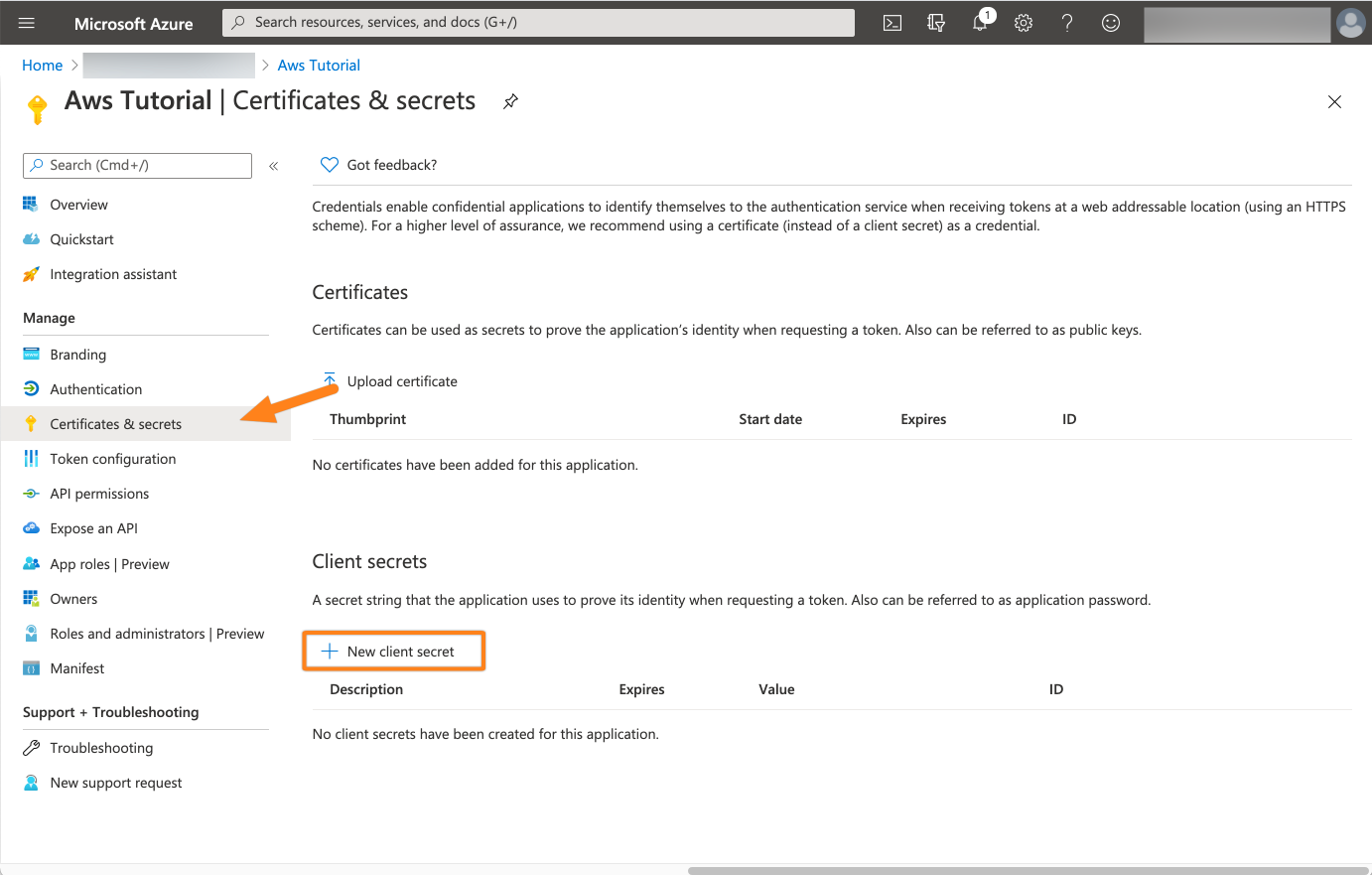The height and width of the screenshot is (875, 1372).
Task: Pin the Certificates & secrets blade
Action: (510, 101)
